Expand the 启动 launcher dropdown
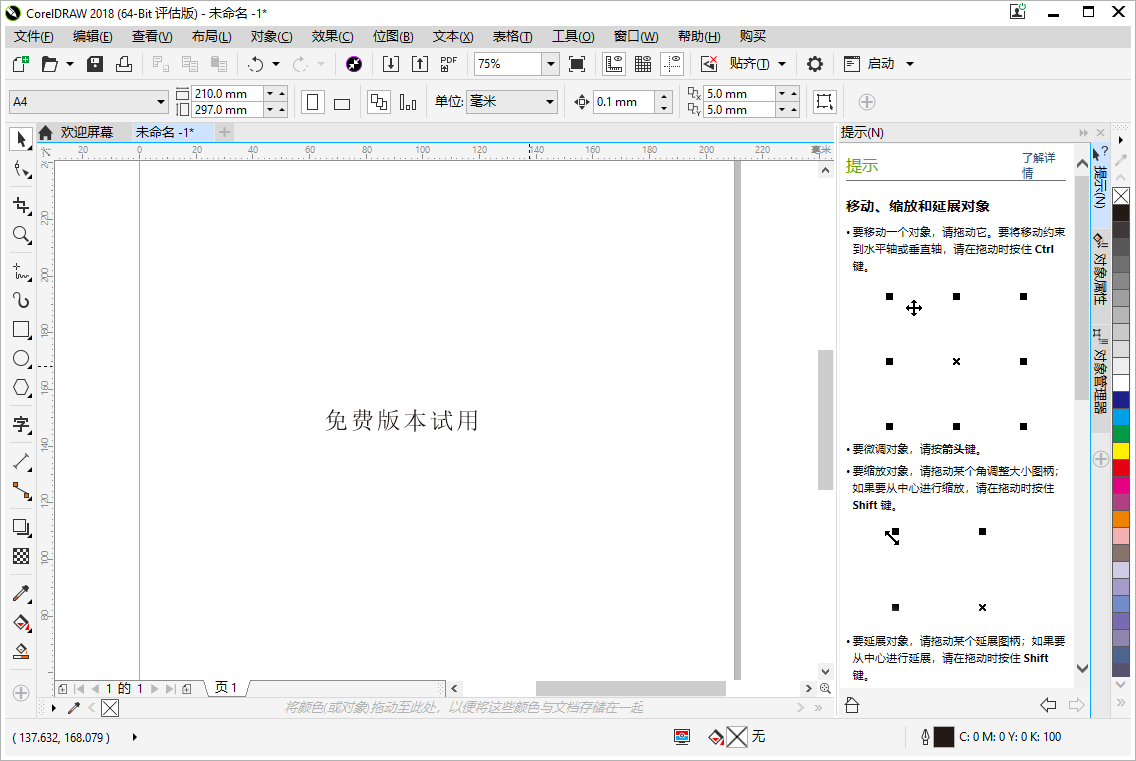 (910, 64)
